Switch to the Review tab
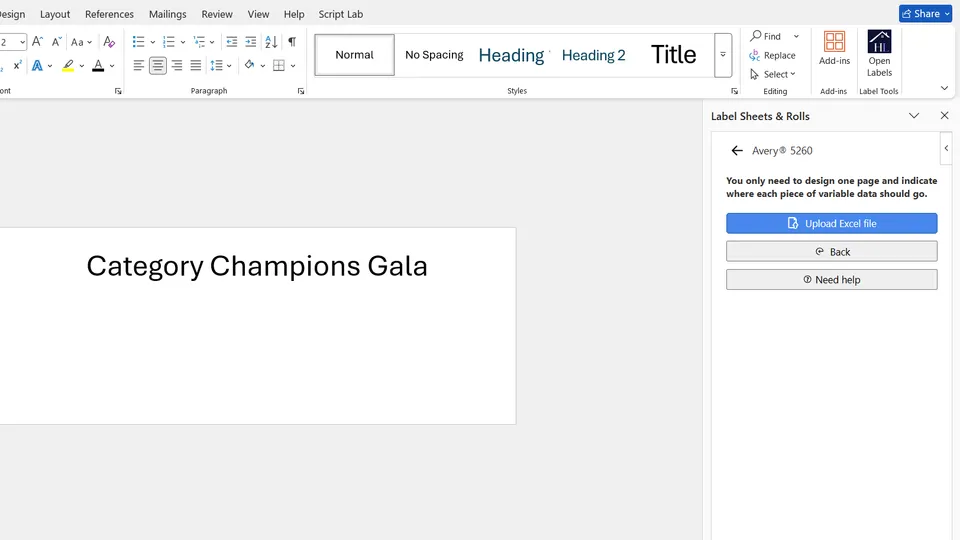The image size is (960, 540). point(217,13)
